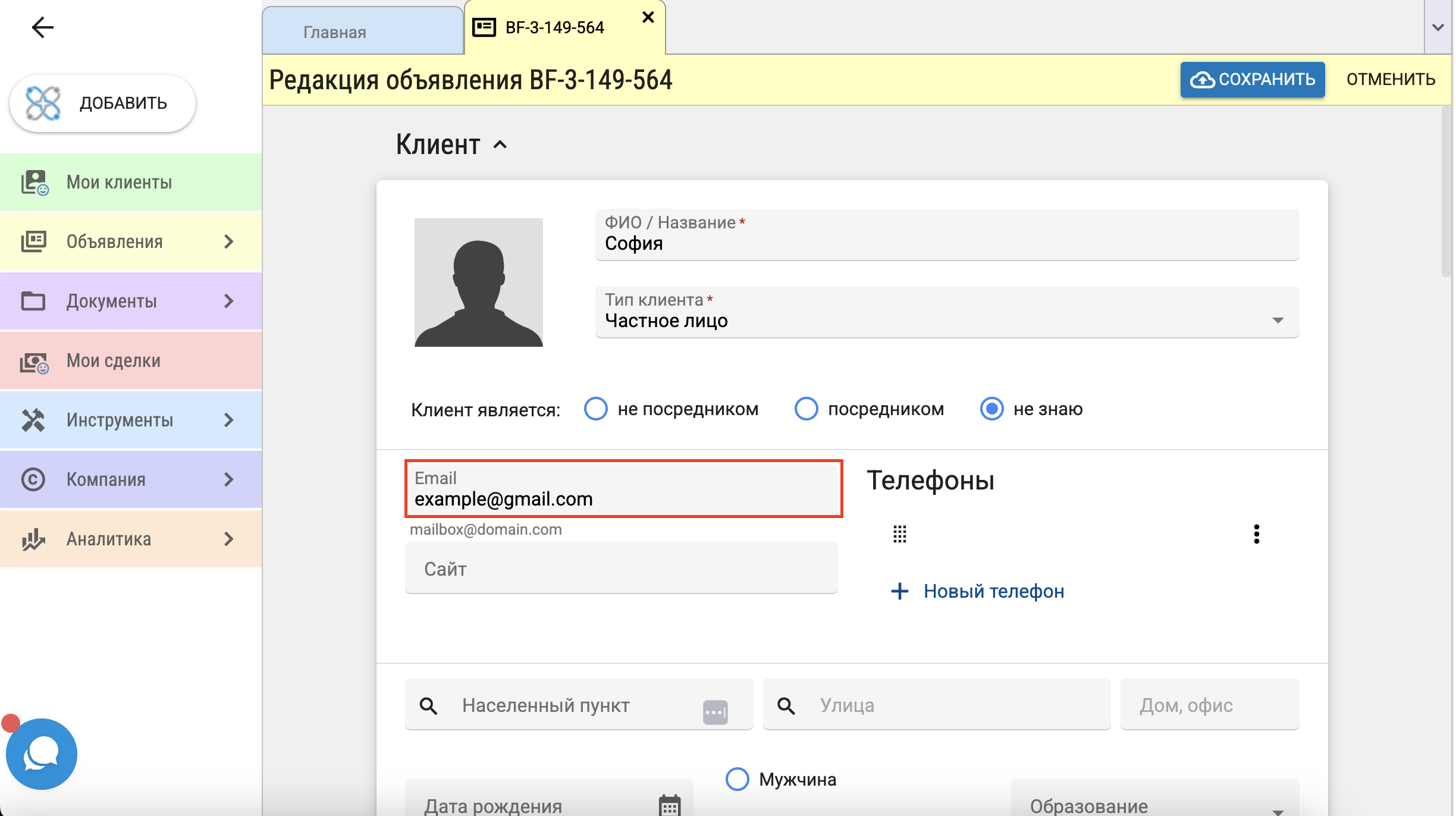The image size is (1456, 816).
Task: Click the Дом, офис field
Action: [x=1210, y=705]
